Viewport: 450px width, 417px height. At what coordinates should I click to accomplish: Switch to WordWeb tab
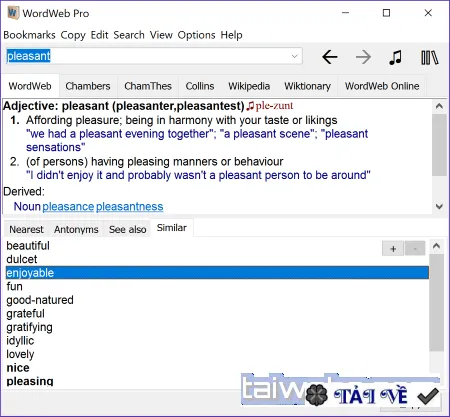(x=30, y=86)
